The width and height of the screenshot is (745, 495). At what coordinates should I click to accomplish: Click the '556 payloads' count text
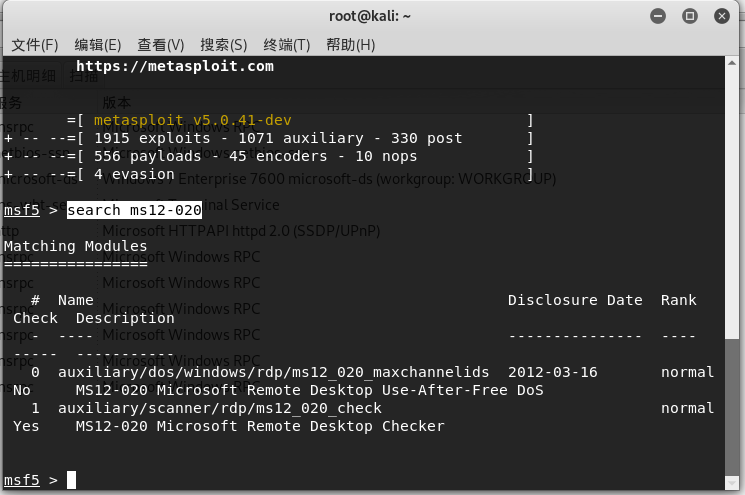click(147, 156)
